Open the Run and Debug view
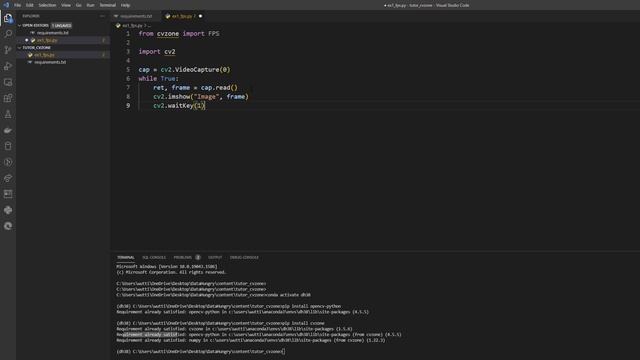This screenshot has height=360, width=640. (x=8, y=66)
